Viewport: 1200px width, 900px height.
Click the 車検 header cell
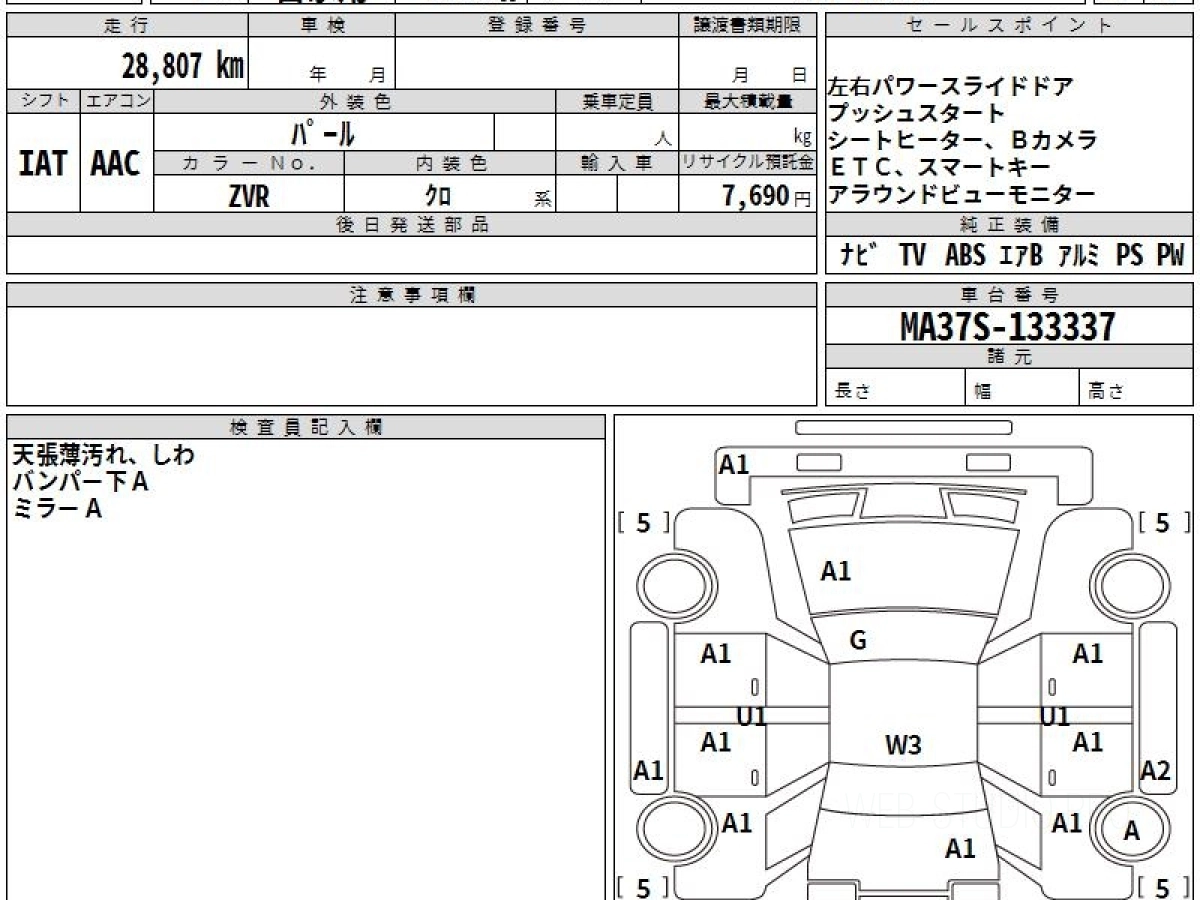click(x=322, y=26)
